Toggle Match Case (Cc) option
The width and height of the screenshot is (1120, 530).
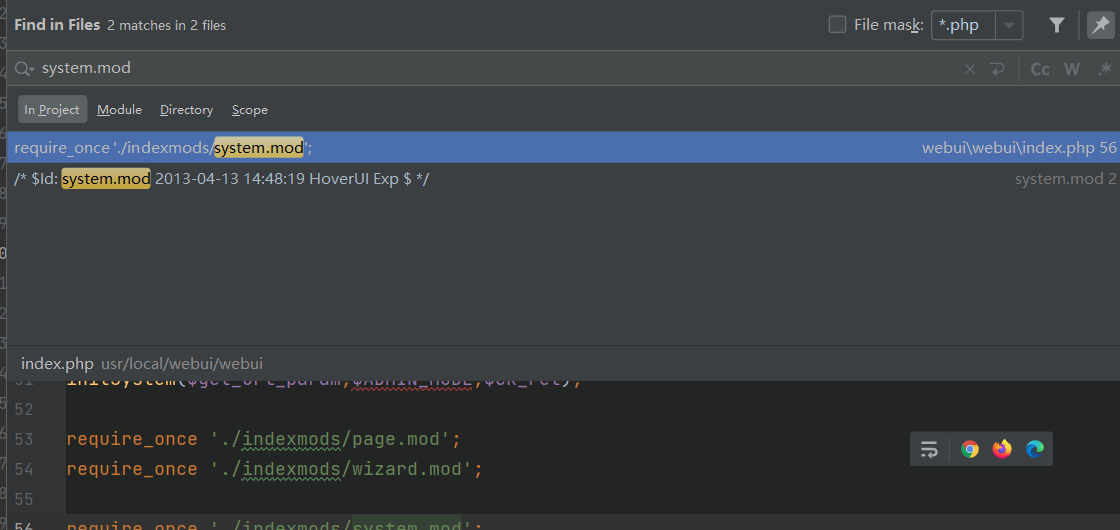pyautogui.click(x=1040, y=69)
